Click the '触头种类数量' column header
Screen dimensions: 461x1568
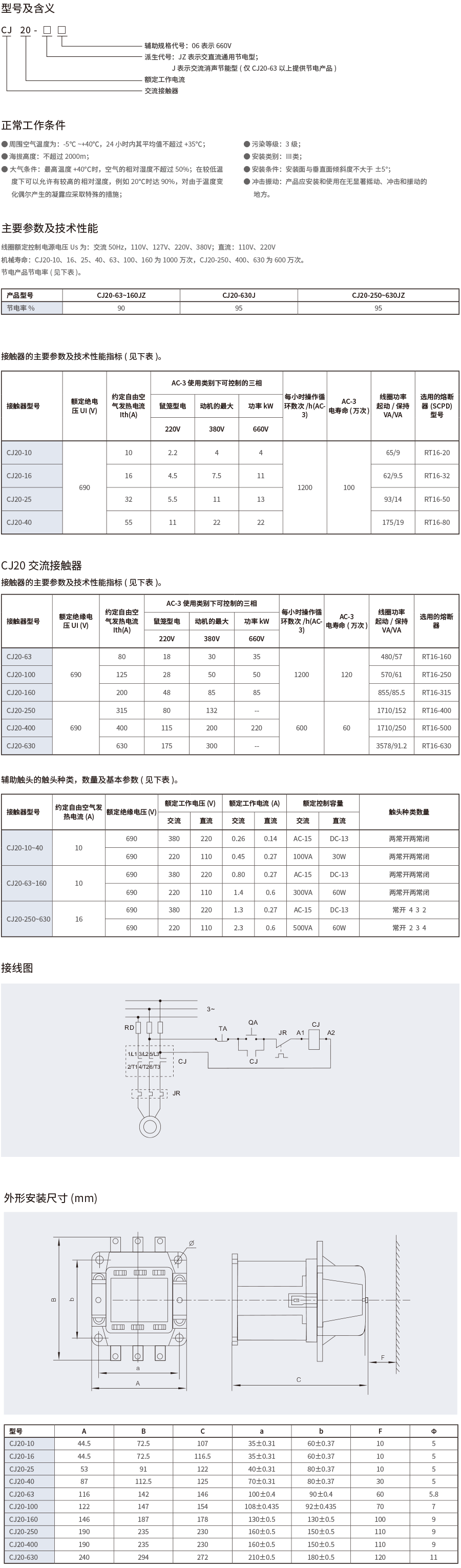tap(409, 812)
